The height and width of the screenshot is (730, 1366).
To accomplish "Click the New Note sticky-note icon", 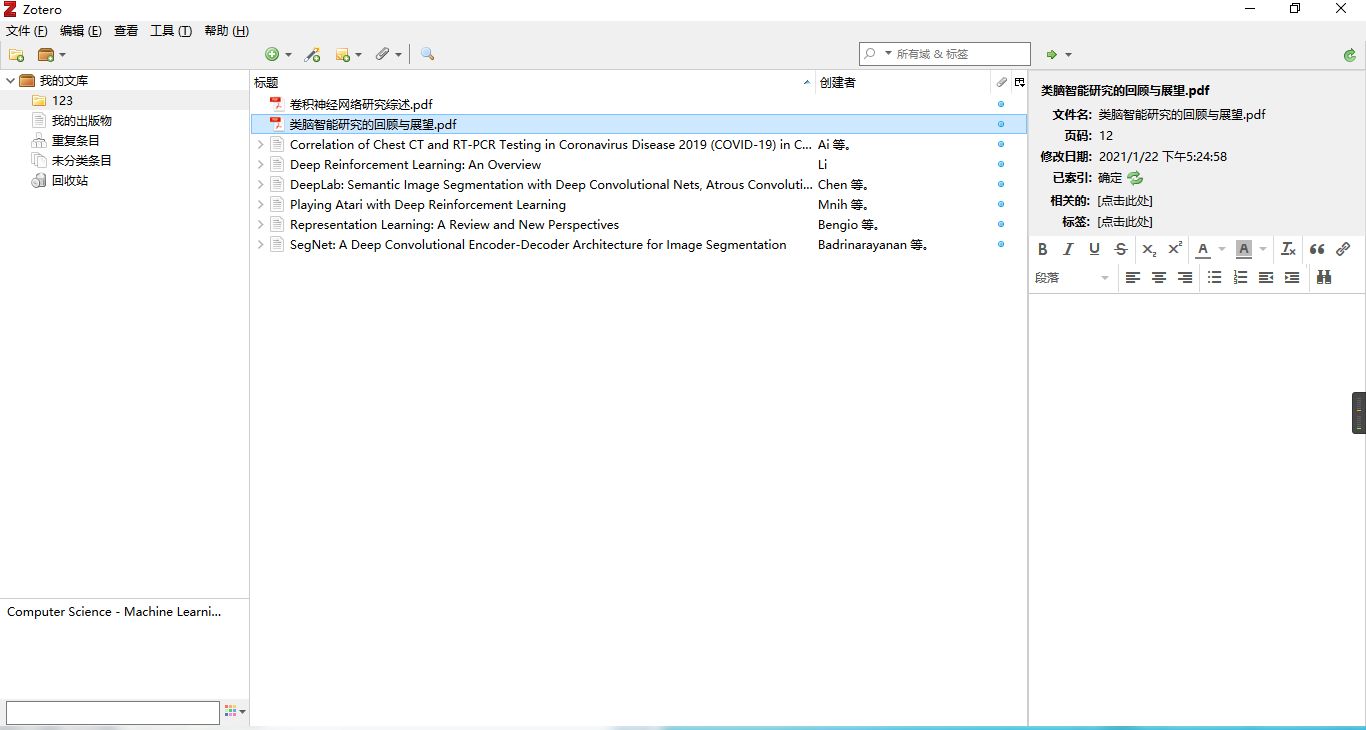I will tap(343, 55).
